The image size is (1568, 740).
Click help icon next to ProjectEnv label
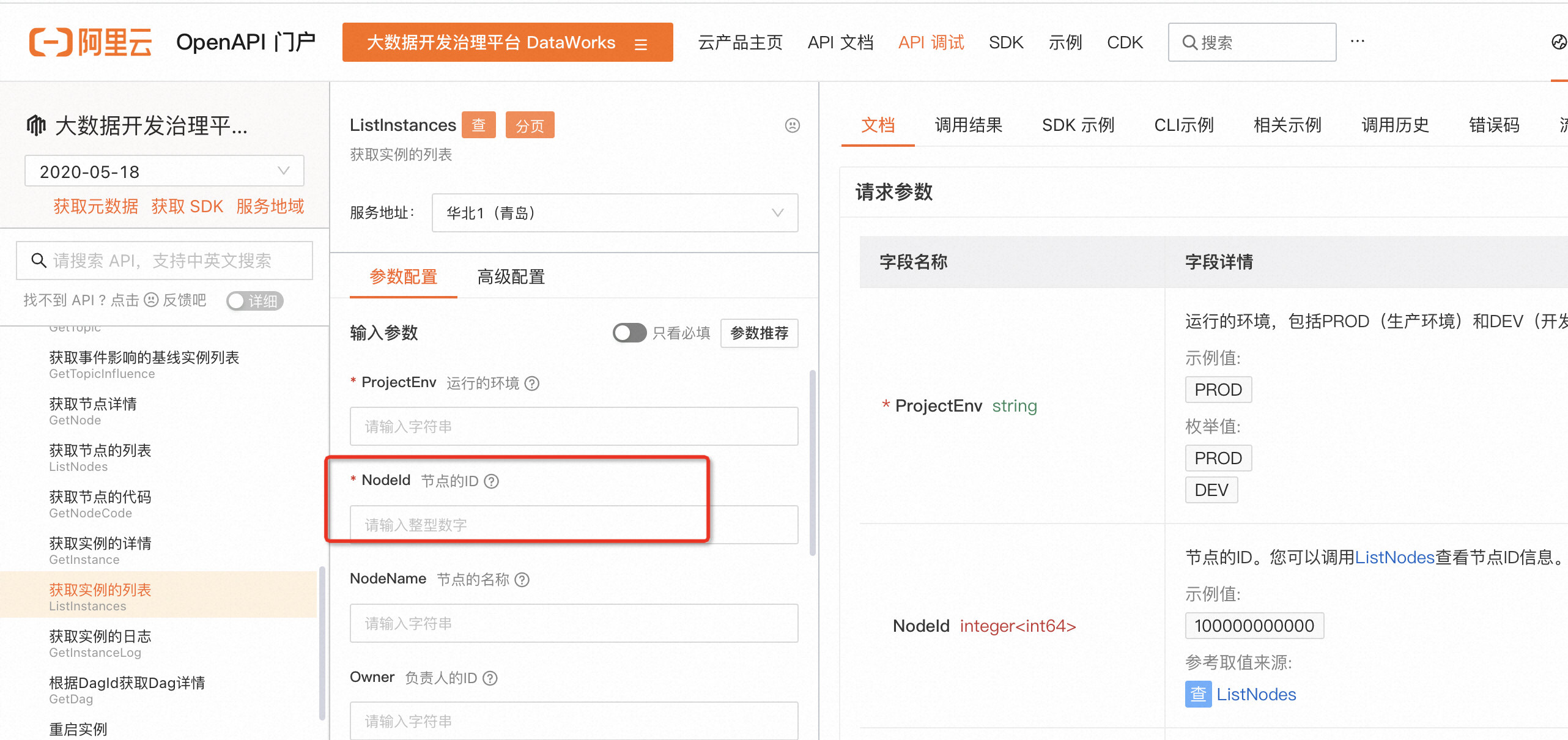click(x=532, y=383)
